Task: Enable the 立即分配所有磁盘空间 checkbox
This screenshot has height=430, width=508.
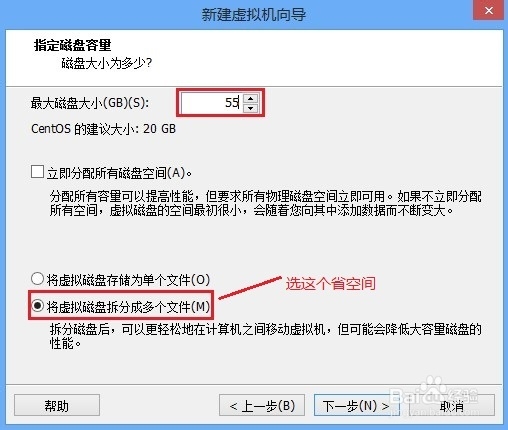Action: point(37,172)
